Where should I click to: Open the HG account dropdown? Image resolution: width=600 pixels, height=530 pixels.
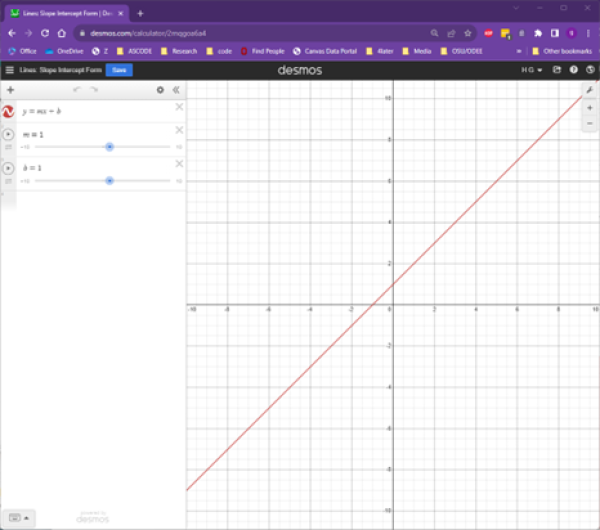tap(532, 70)
